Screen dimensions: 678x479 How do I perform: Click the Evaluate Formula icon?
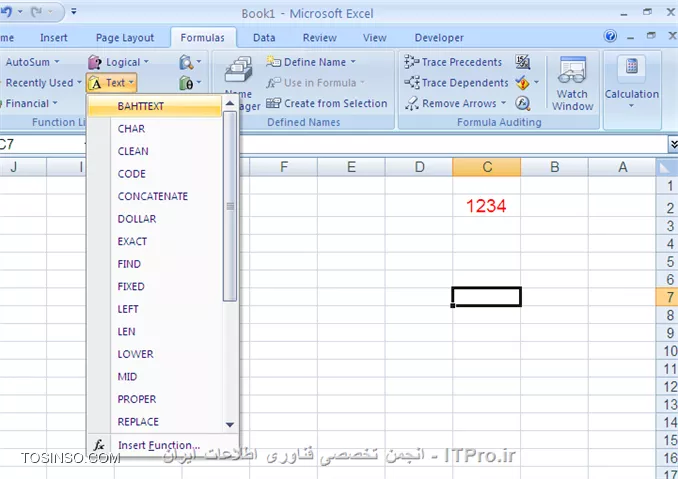523,103
